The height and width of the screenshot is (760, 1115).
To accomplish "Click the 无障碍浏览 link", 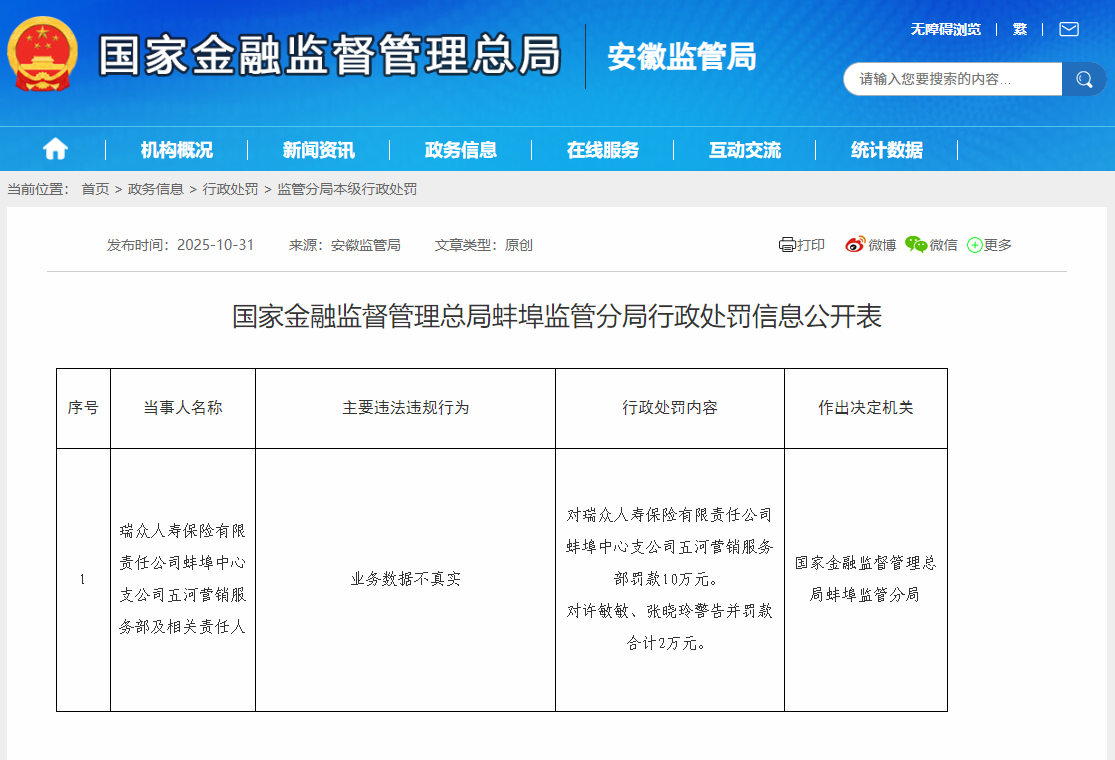I will 946,29.
